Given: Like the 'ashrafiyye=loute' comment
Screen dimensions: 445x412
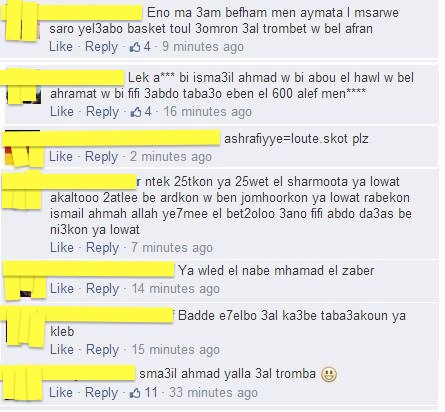Looking at the screenshot, I should click(x=61, y=157).
